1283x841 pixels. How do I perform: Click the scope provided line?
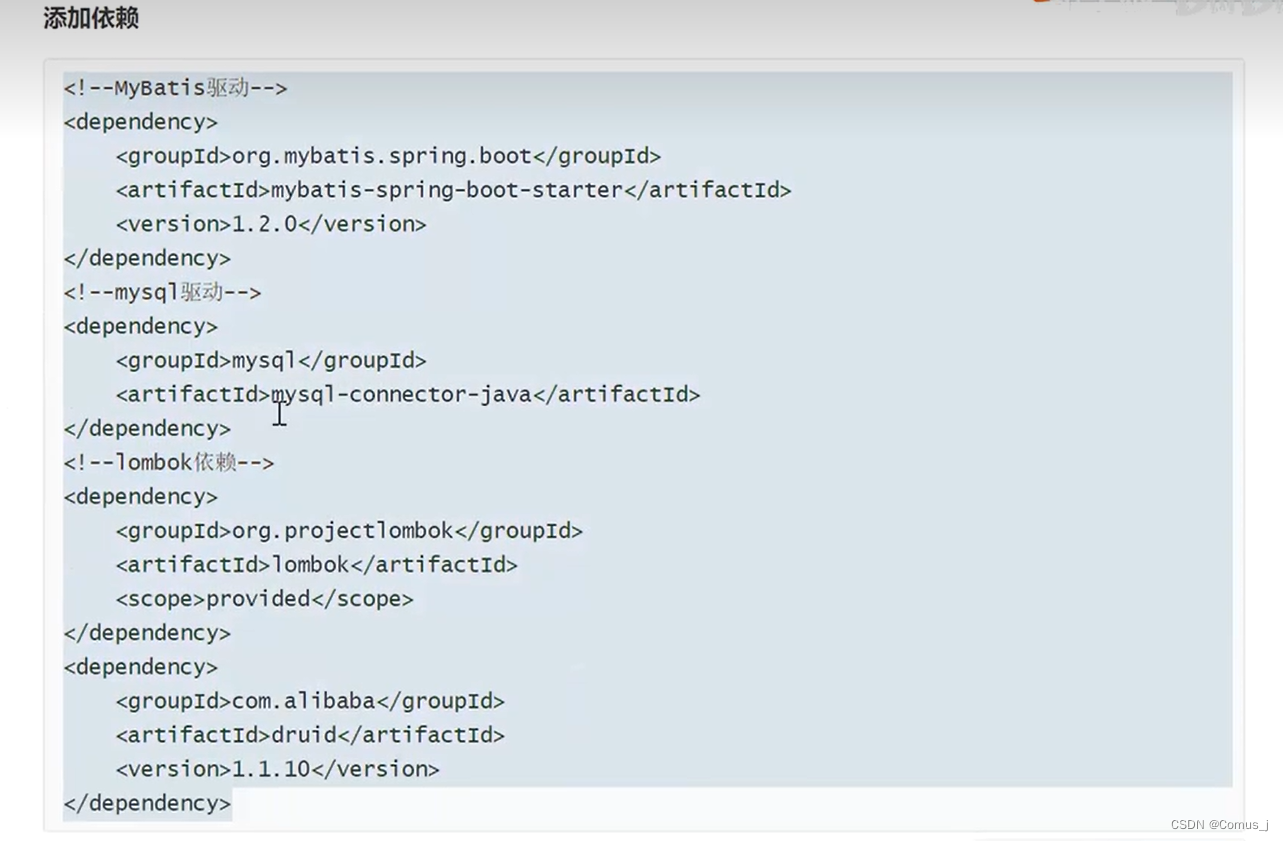tap(265, 598)
